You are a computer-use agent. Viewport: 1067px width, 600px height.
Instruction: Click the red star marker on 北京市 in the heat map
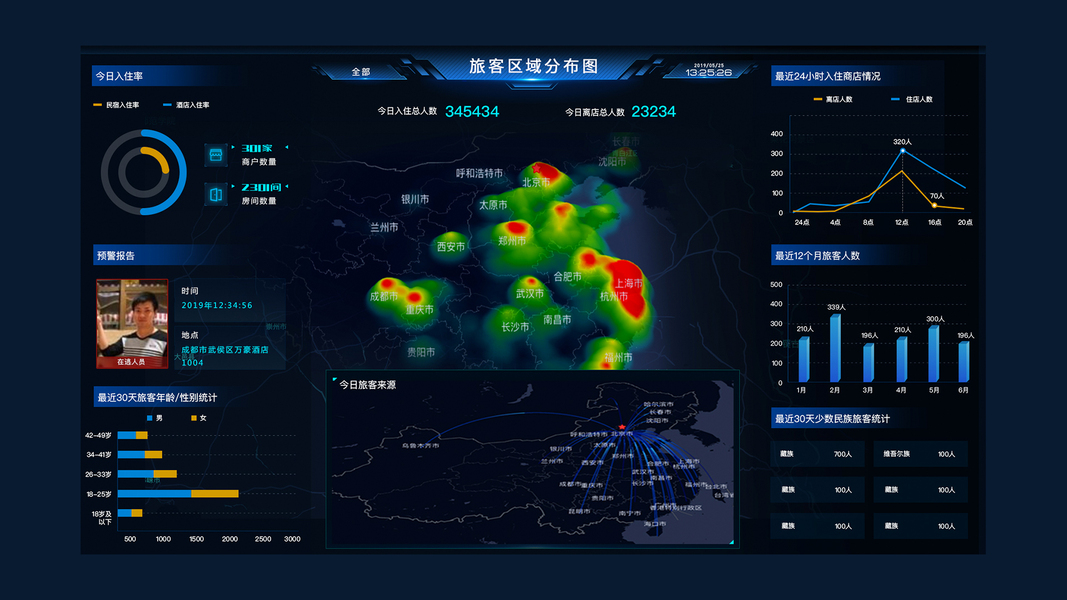pos(537,168)
